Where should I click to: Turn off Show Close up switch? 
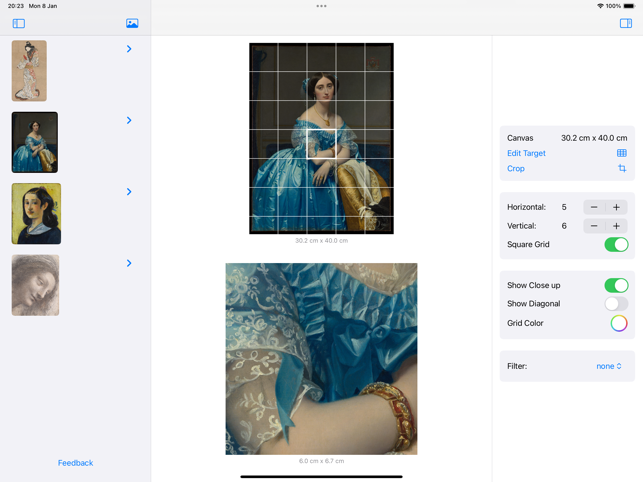pos(616,285)
